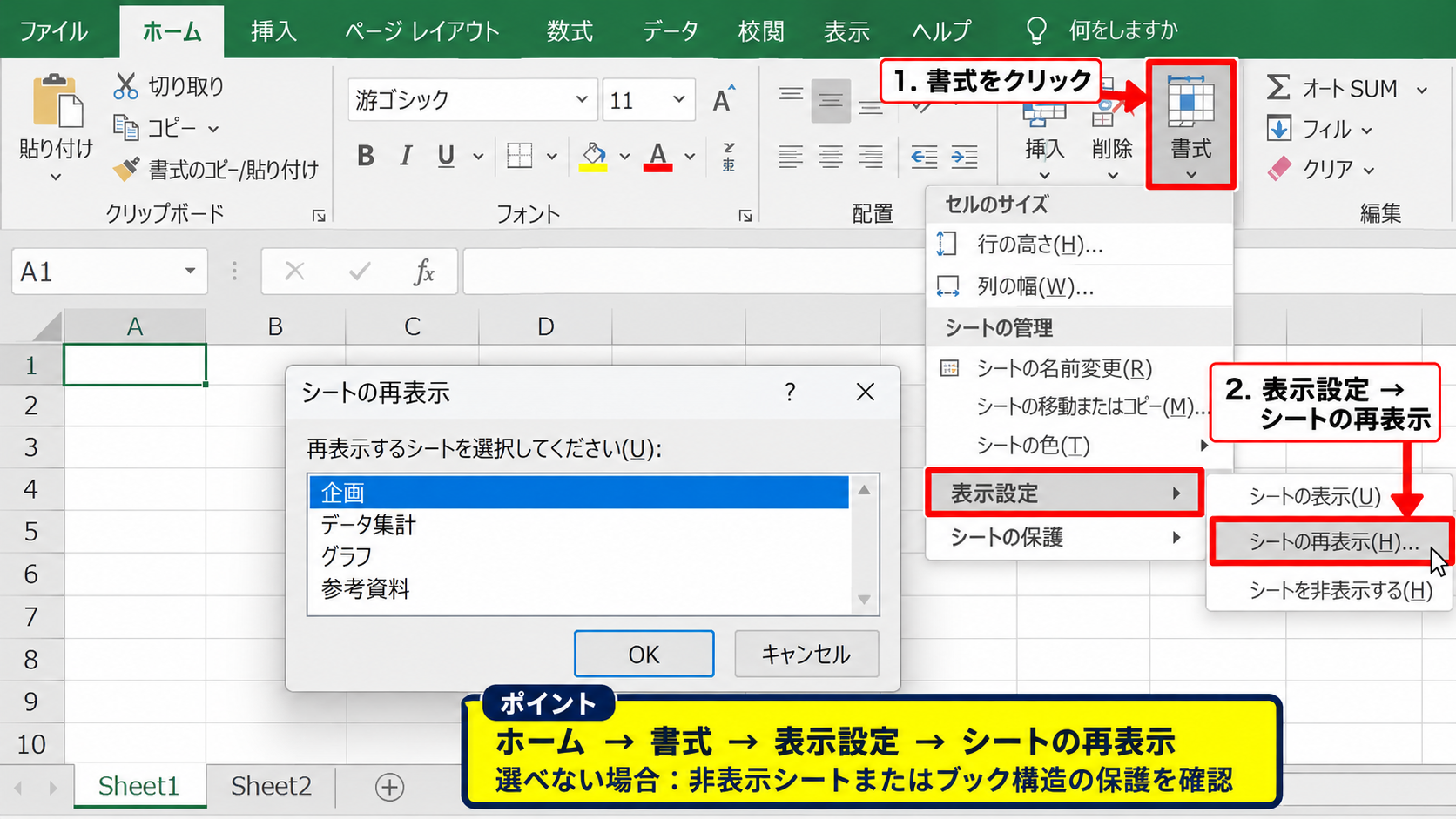1456x819 pixels.
Task: Align text right
Action: 871,157
